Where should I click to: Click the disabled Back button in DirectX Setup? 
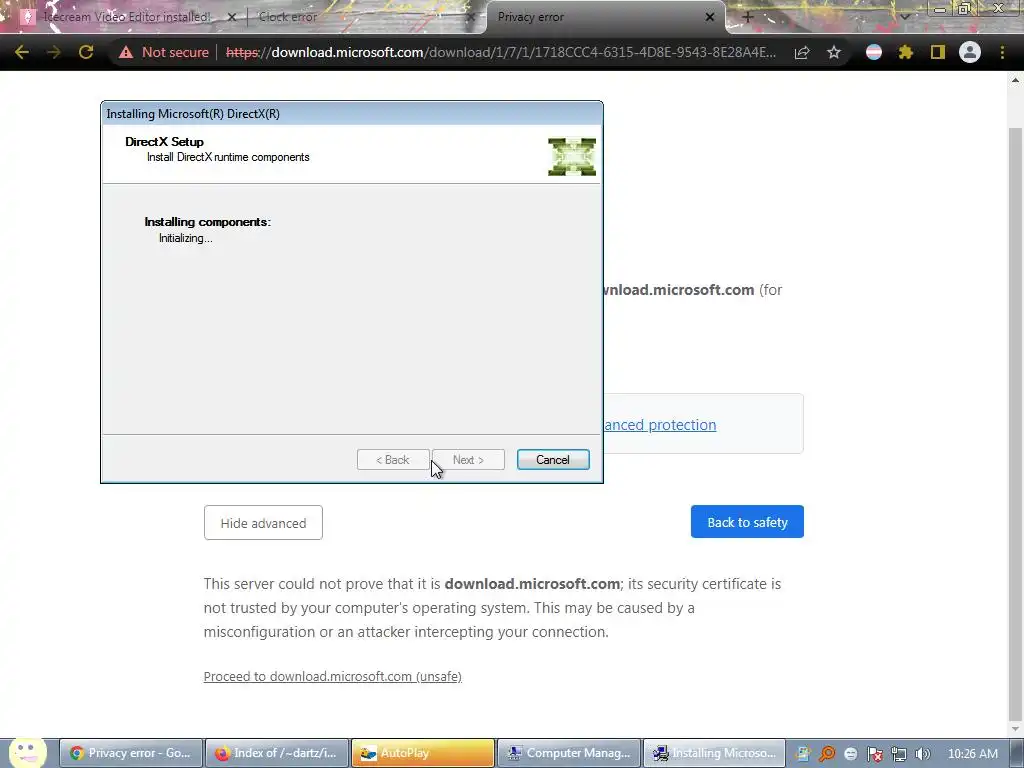coord(392,460)
